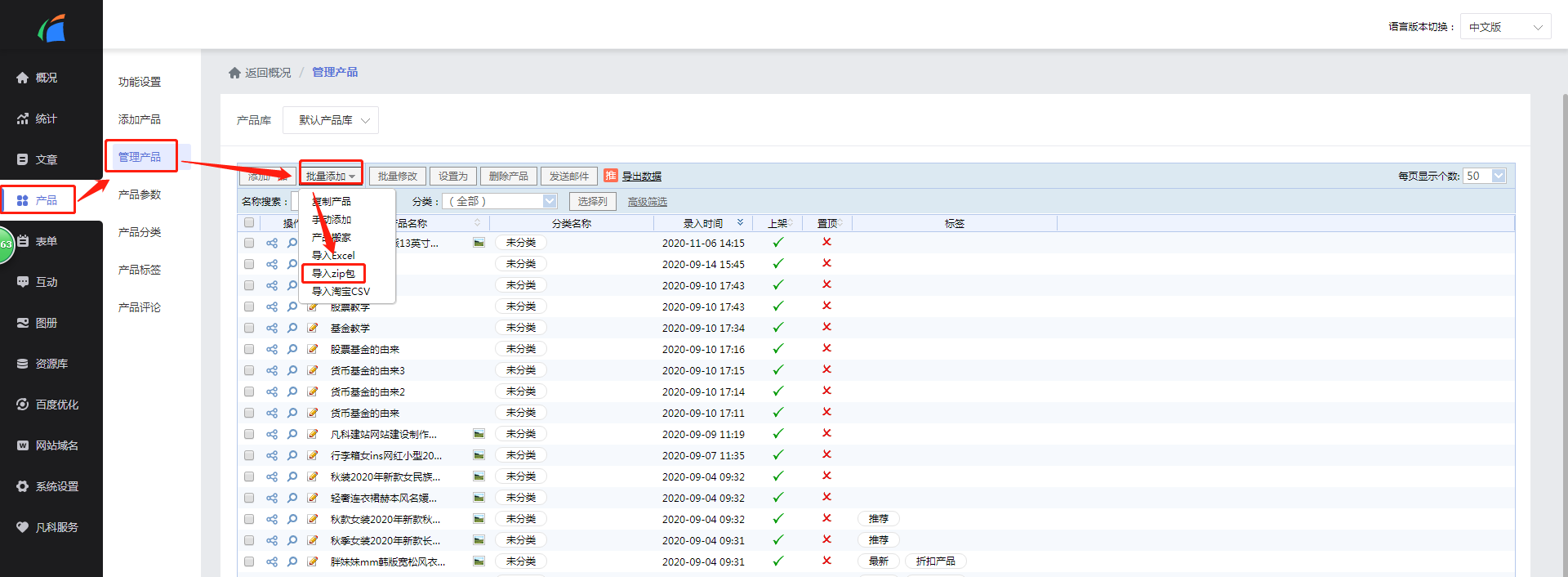The width and height of the screenshot is (1568, 577).
Task: Choose 导入淘宝CSV from the dropdown menu
Action: coord(341,292)
